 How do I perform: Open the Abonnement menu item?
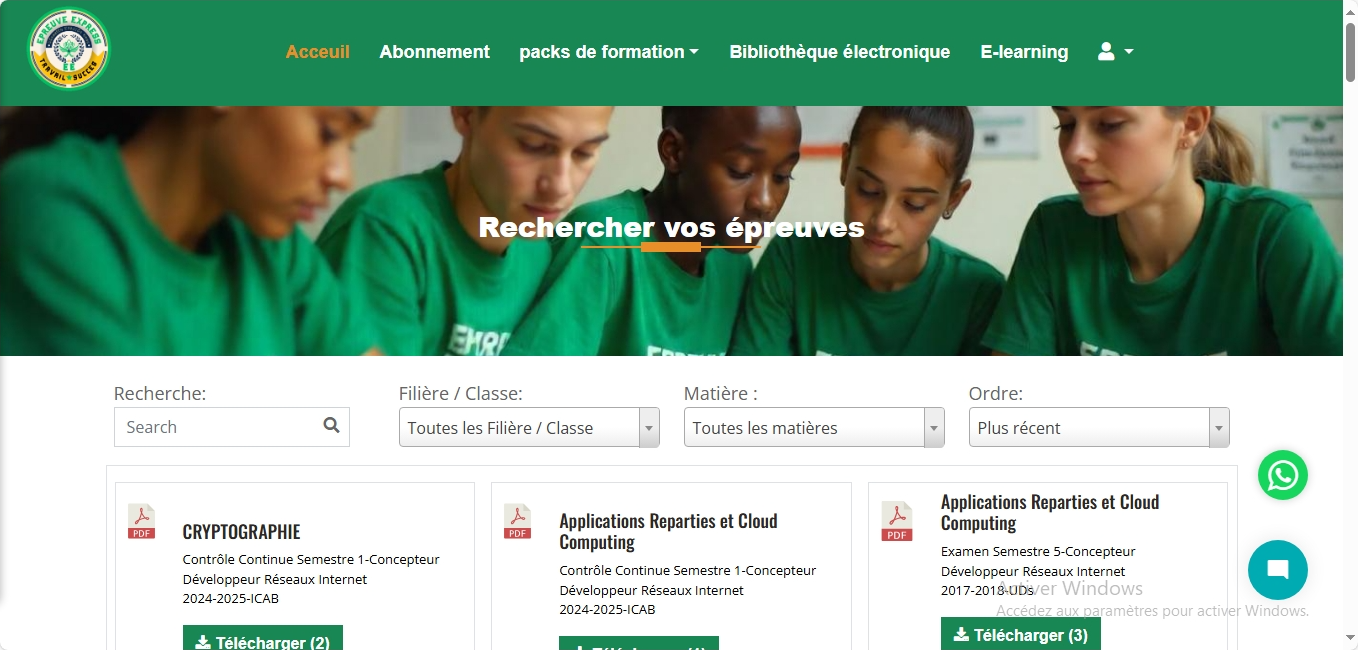point(435,52)
